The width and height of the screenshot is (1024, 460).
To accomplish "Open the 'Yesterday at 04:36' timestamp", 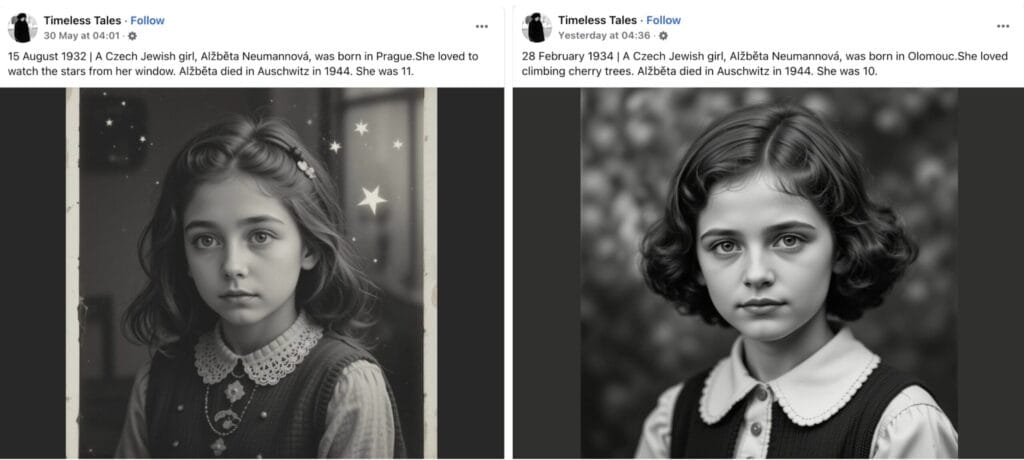I will coord(604,36).
